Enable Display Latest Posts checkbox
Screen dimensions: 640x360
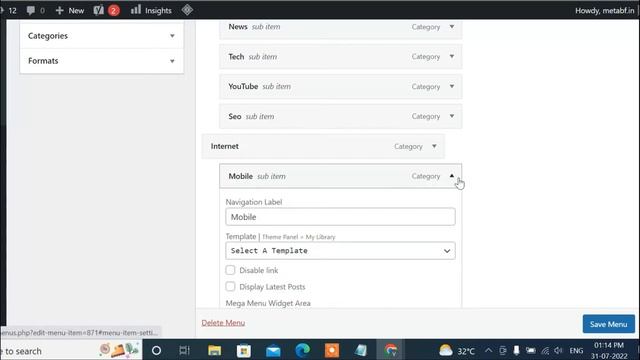pos(230,287)
